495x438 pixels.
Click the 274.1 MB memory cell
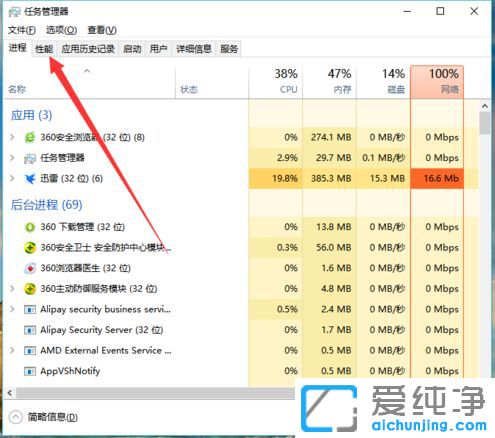click(329, 137)
